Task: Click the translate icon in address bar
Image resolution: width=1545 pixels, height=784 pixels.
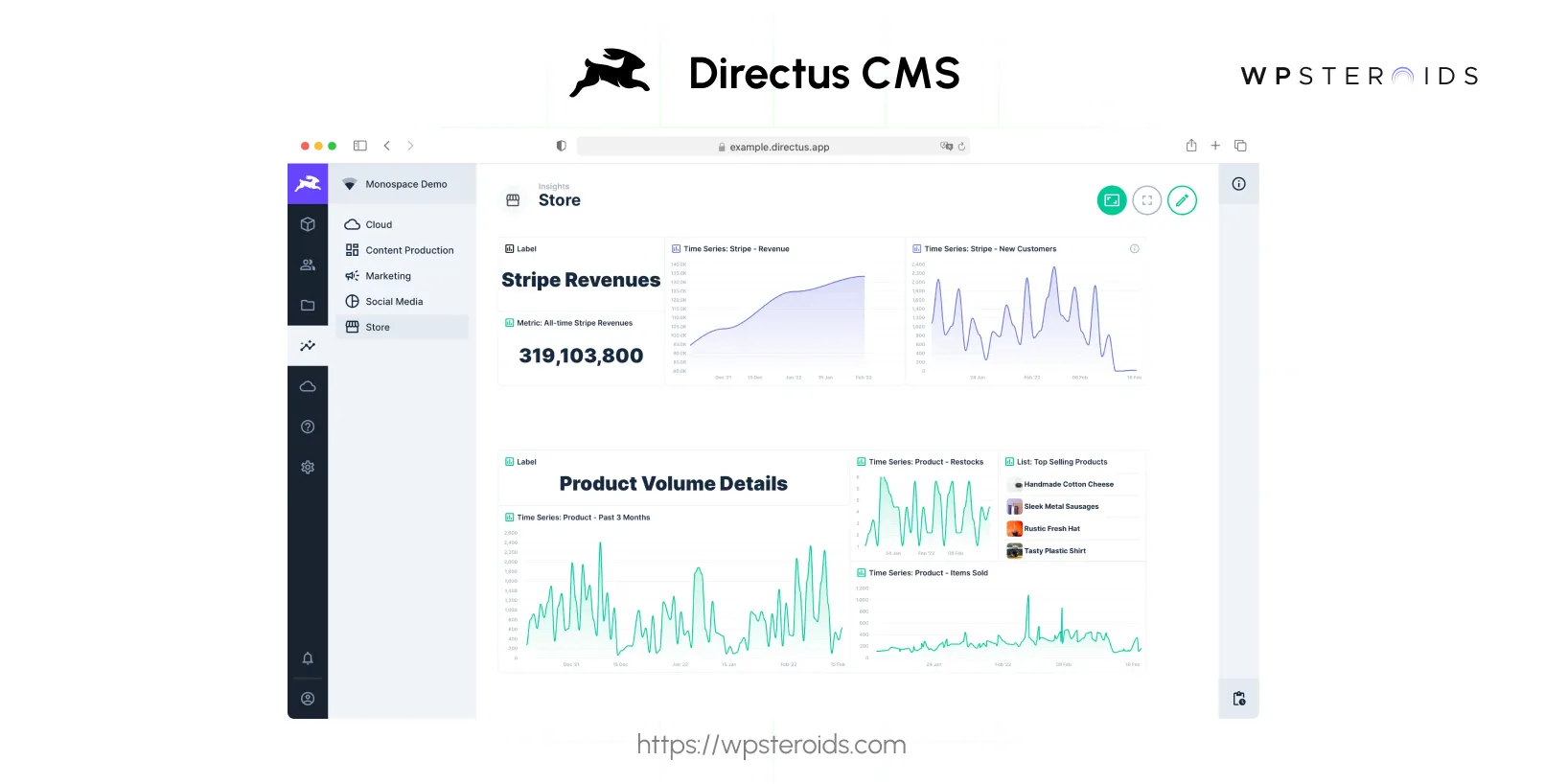Action: tap(947, 147)
